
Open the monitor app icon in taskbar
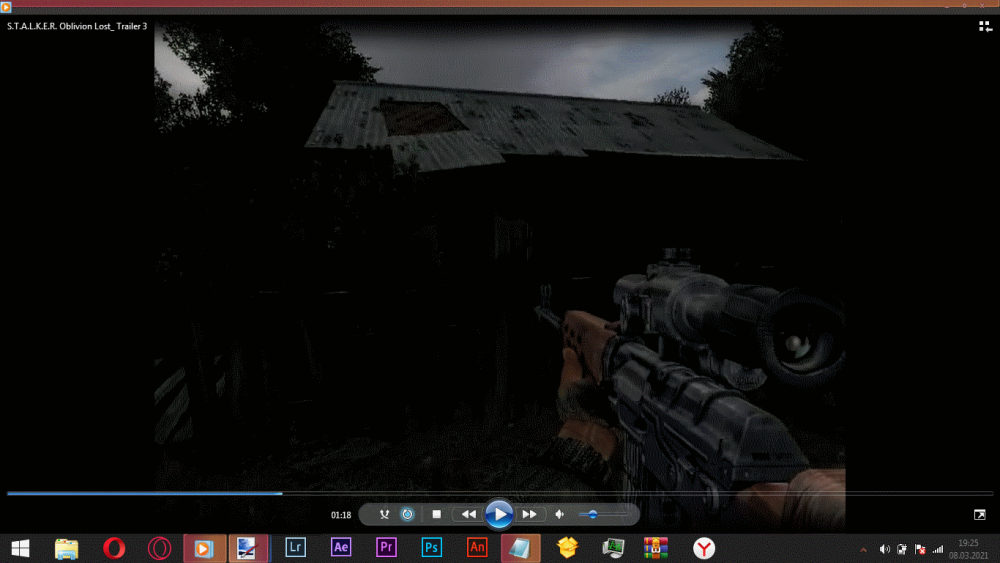click(x=614, y=548)
